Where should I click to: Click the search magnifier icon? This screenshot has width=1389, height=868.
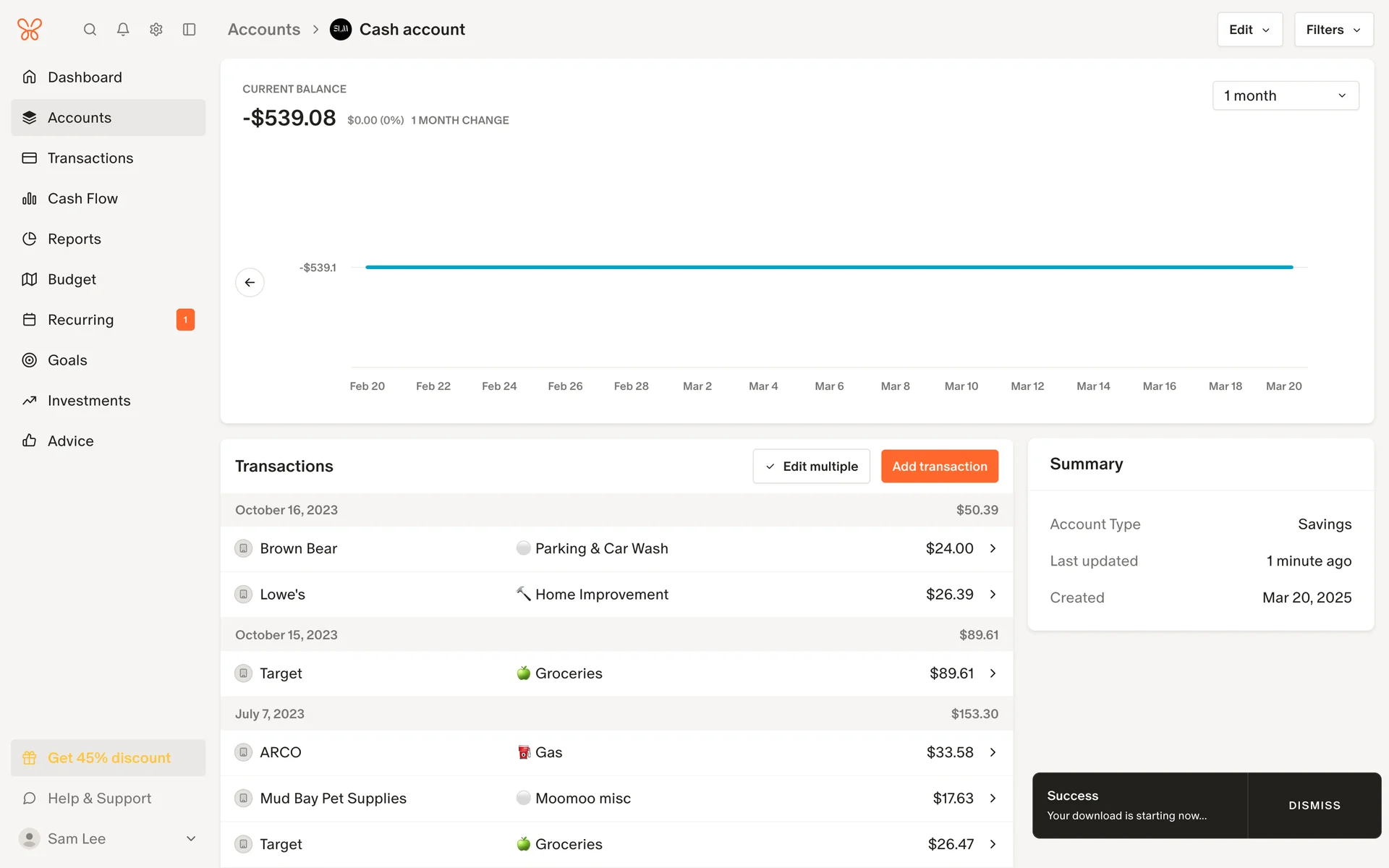[x=90, y=30]
